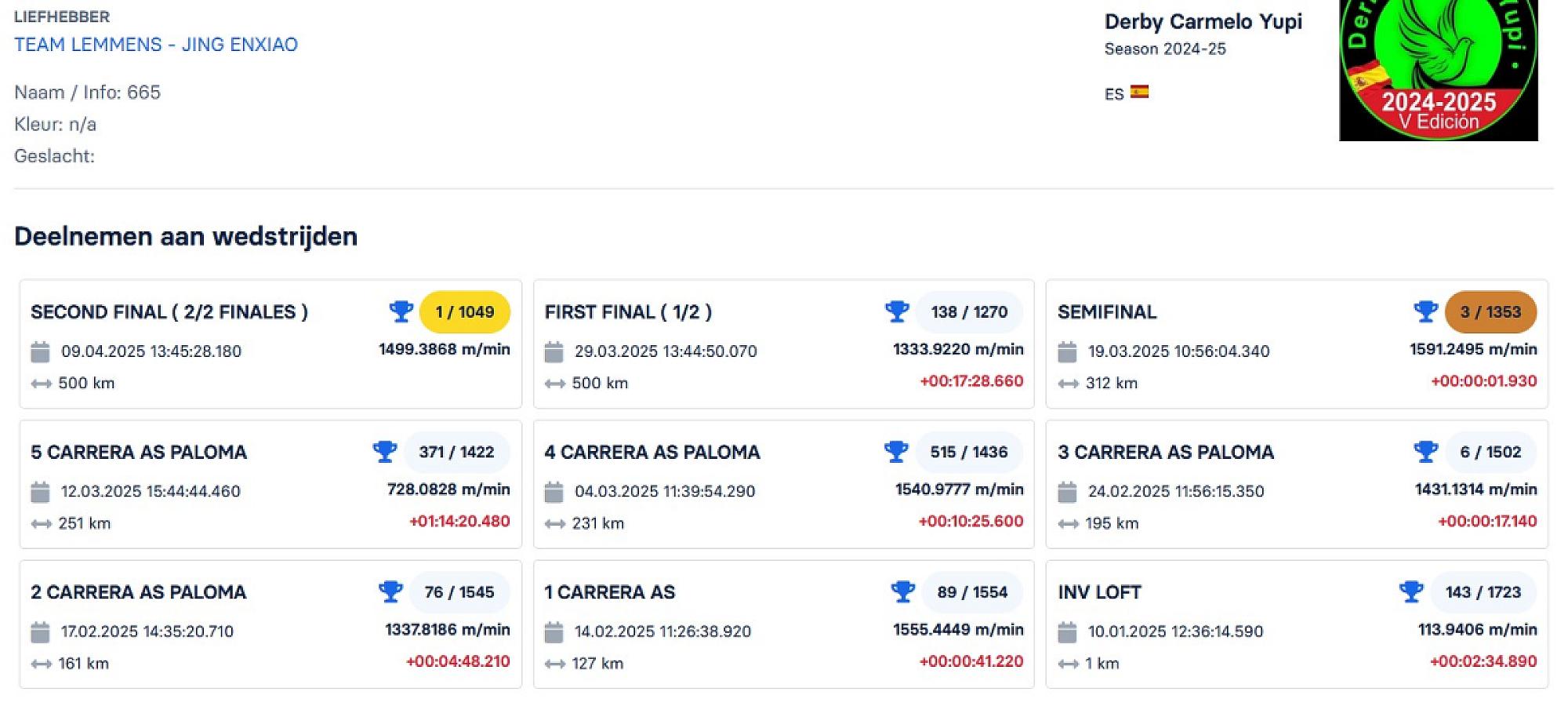The height and width of the screenshot is (706, 1568).
Task: Click the Spanish flag icon
Action: [x=1139, y=93]
